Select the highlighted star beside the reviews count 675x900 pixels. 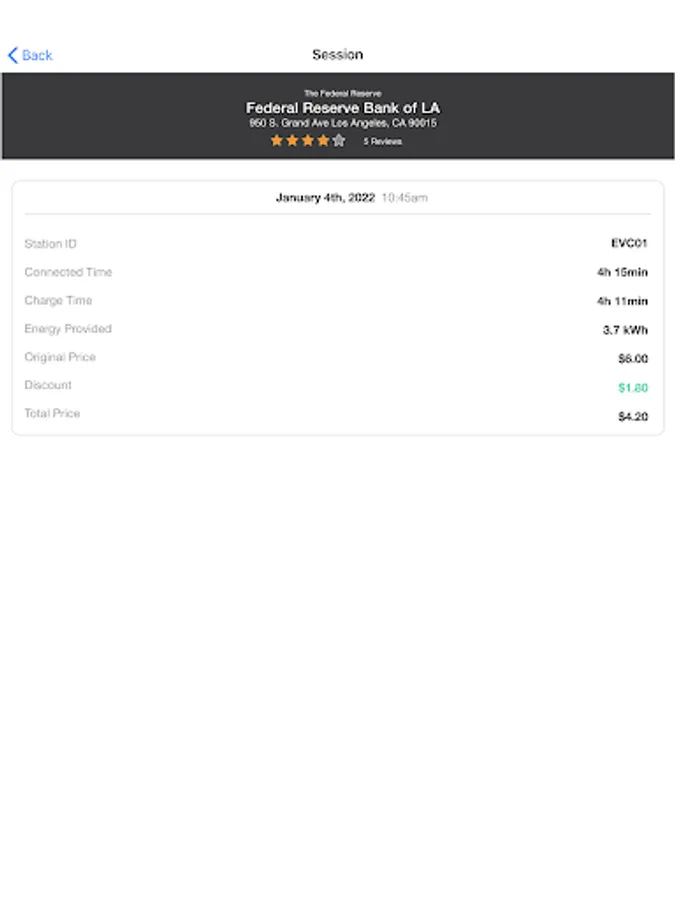tap(339, 140)
